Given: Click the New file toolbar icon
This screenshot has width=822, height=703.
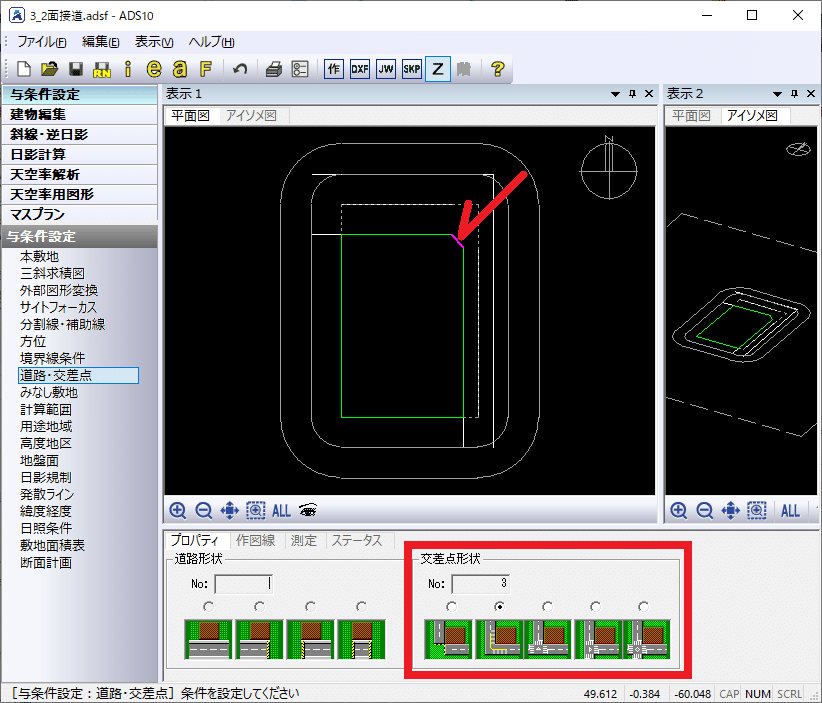Looking at the screenshot, I should tap(24, 69).
